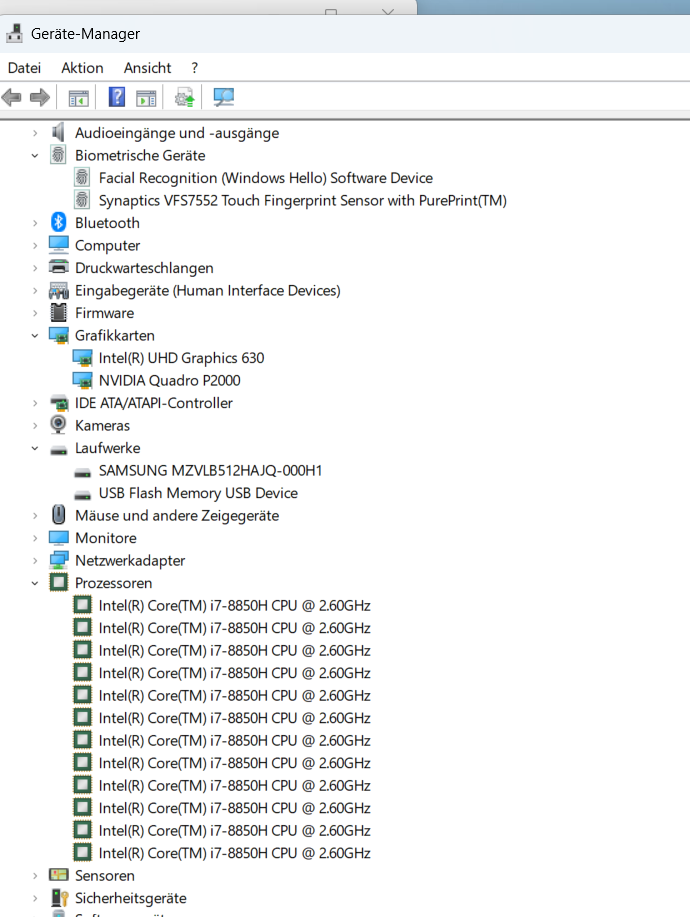690x917 pixels.
Task: Click the scan for hardware changes icon
Action: pos(223,97)
